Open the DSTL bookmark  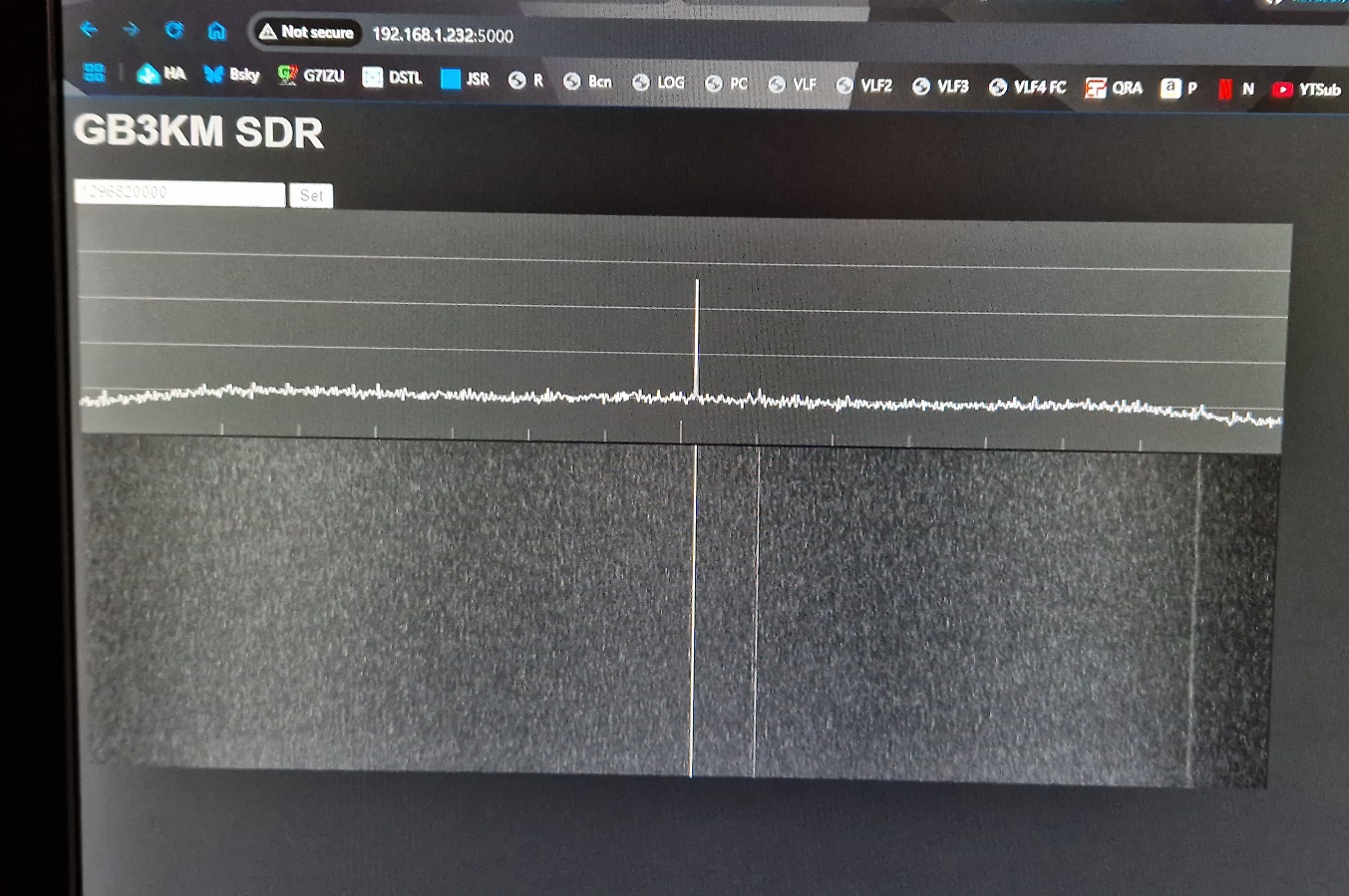pos(392,77)
